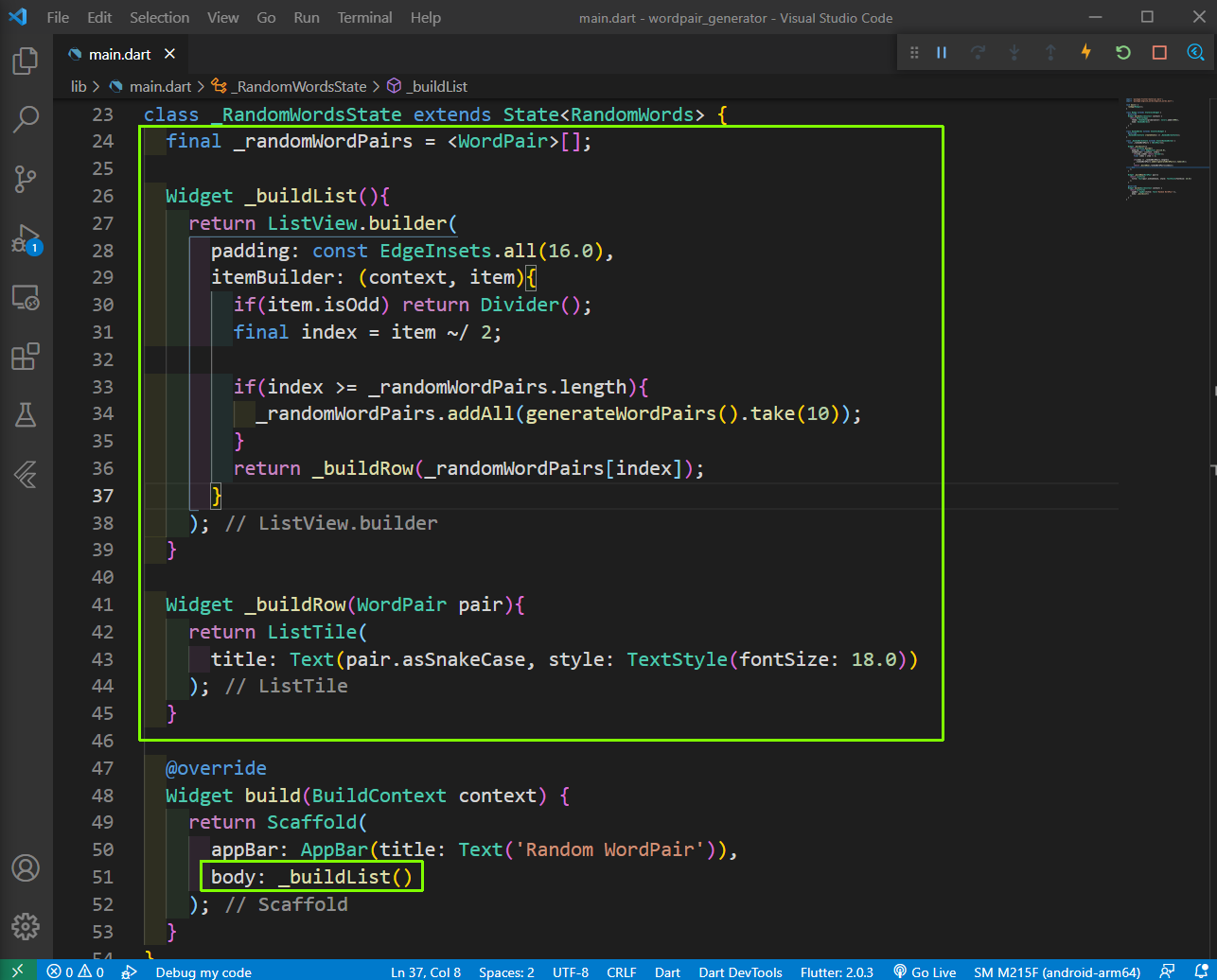
Task: Open Run and Debug view with badge
Action: click(26, 238)
